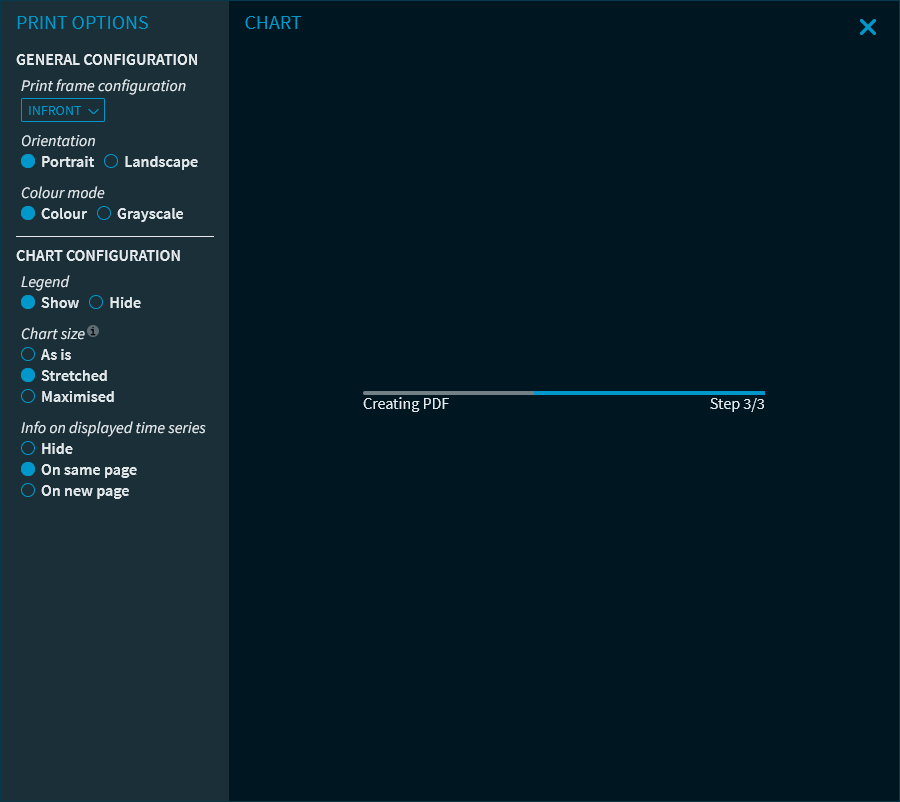Click the Print Options title
This screenshot has width=900, height=802.
[82, 23]
